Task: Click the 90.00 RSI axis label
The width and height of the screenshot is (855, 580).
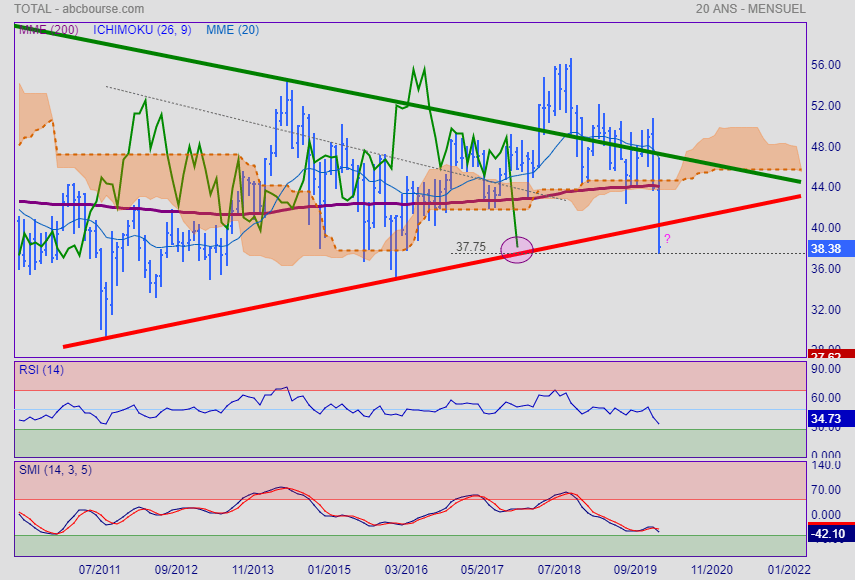Action: tap(826, 369)
